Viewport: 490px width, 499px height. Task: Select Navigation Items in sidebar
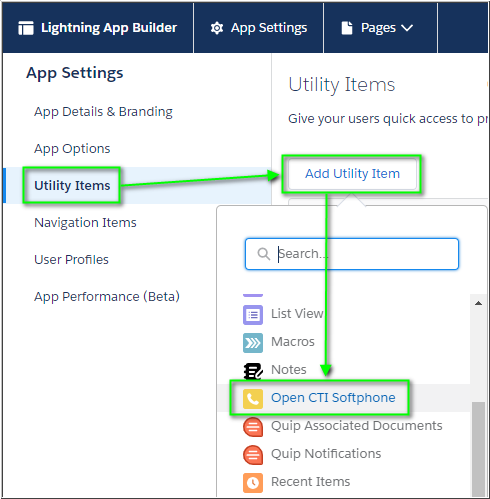pos(85,222)
